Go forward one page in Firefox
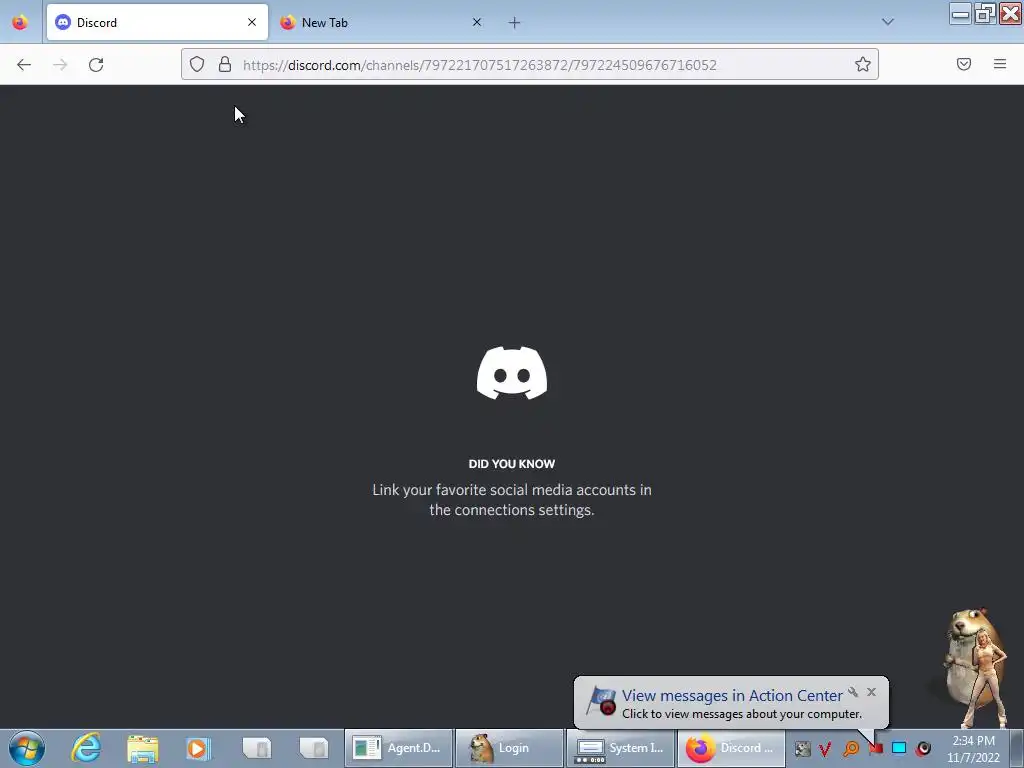This screenshot has height=768, width=1024. [x=60, y=65]
